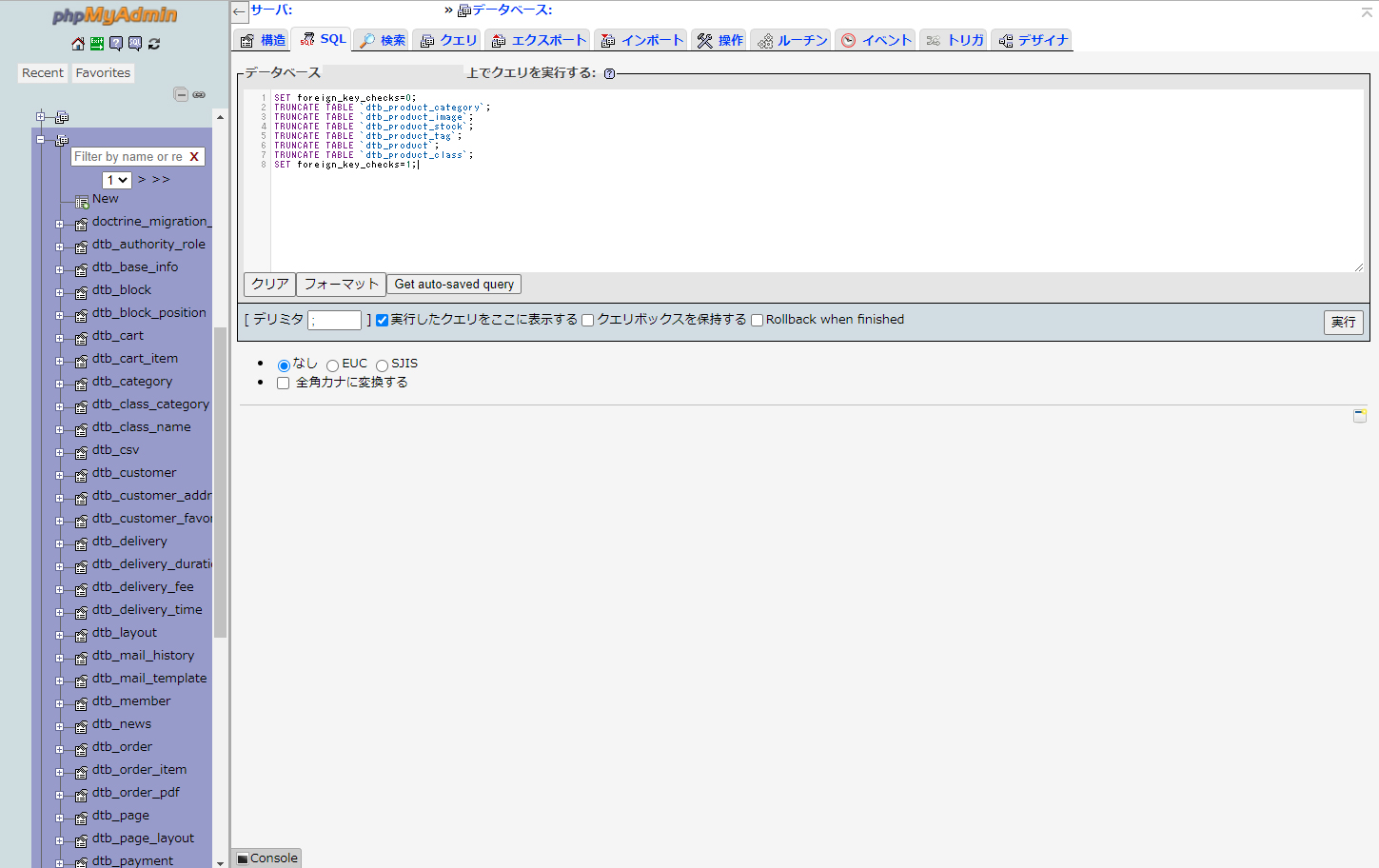This screenshot has width=1379, height=868.
Task: Click the dtb_csv table icon
Action: [82, 453]
